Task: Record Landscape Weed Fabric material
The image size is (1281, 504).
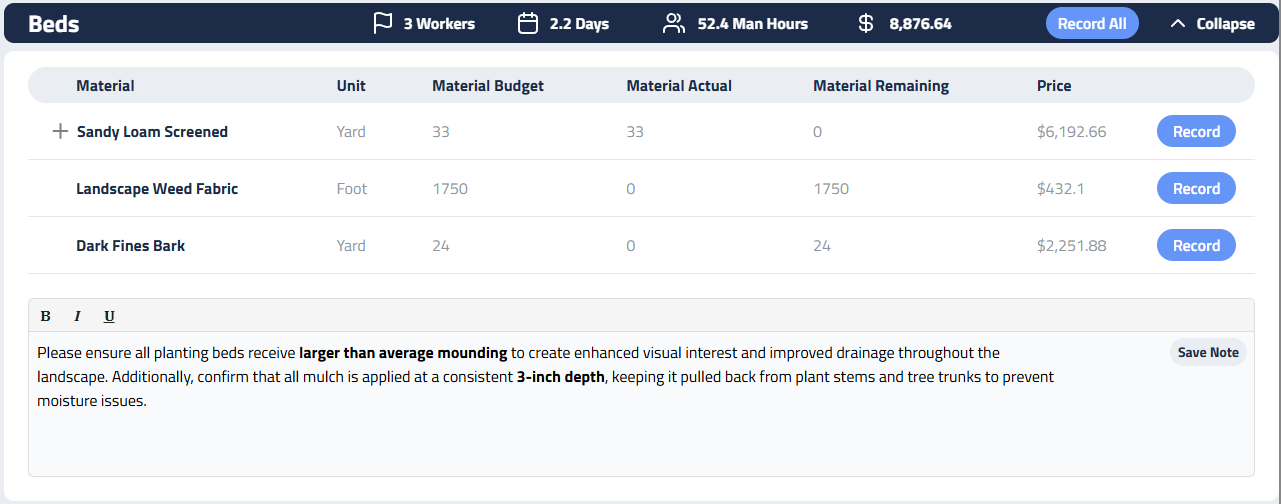Action: click(x=1196, y=188)
